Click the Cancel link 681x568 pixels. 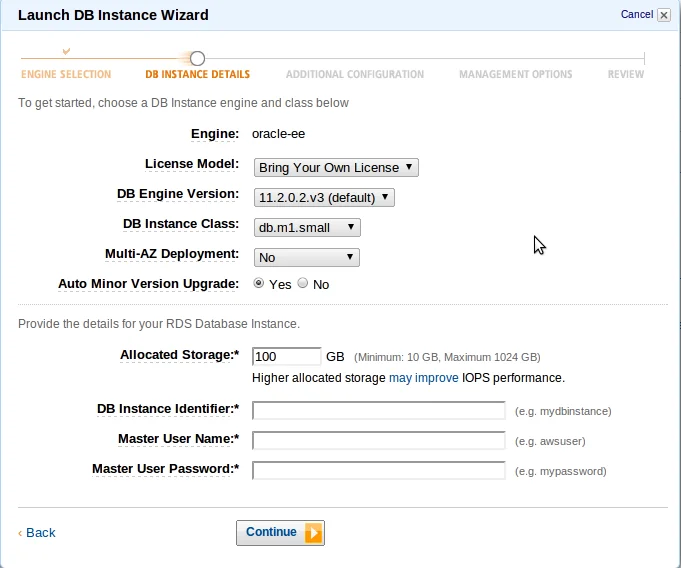637,14
